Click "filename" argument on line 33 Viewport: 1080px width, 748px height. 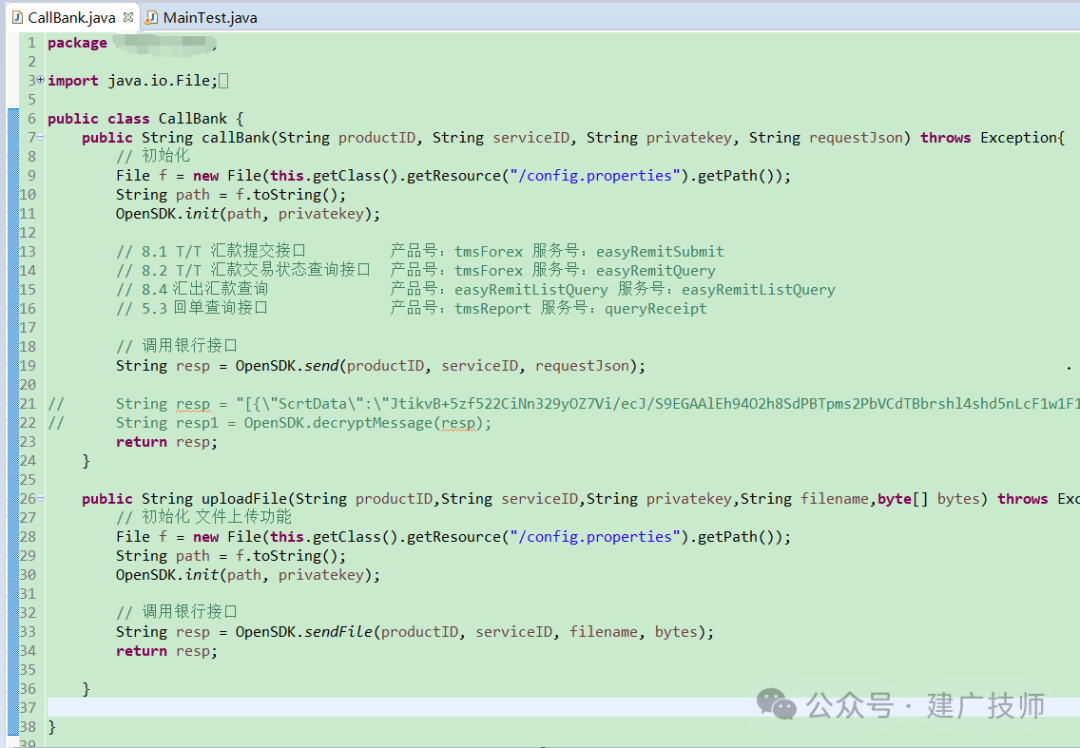[x=603, y=632]
